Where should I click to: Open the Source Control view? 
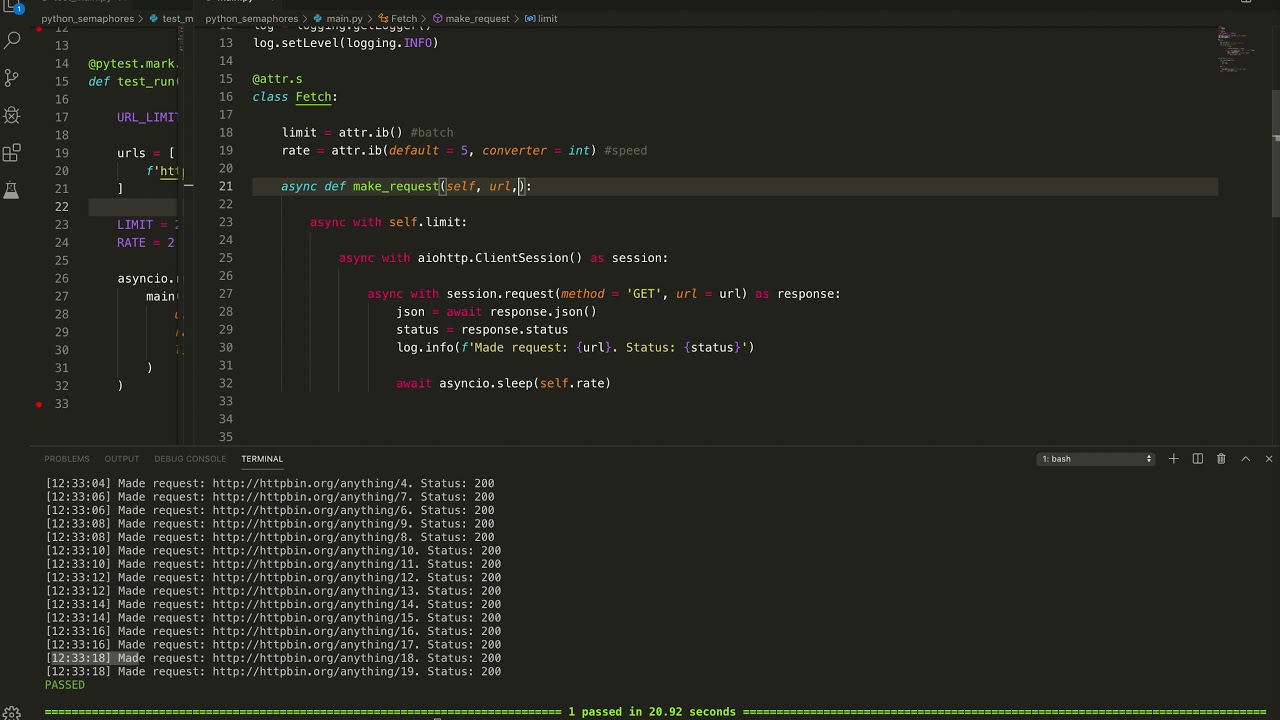pos(12,78)
